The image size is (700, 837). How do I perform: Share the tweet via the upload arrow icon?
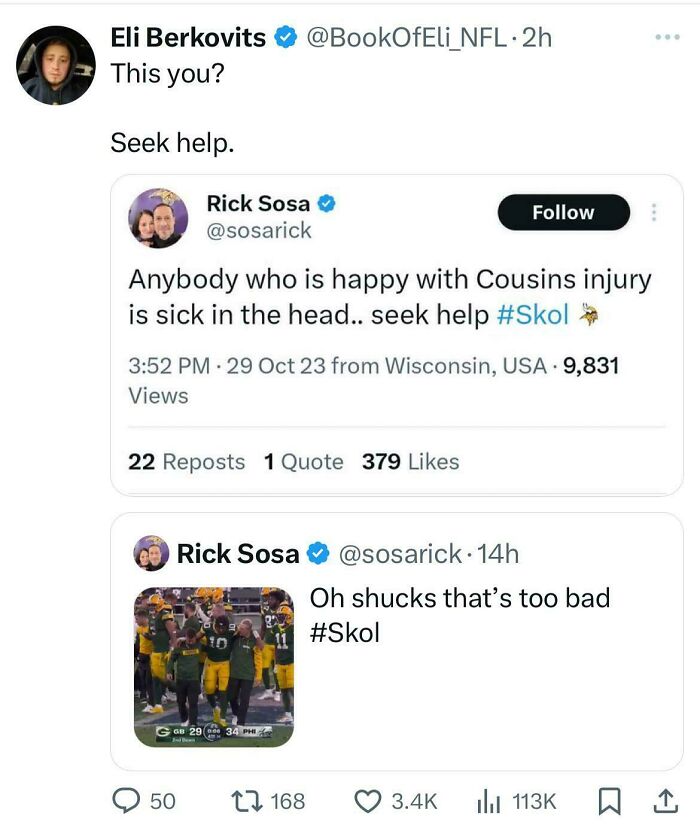point(660,800)
